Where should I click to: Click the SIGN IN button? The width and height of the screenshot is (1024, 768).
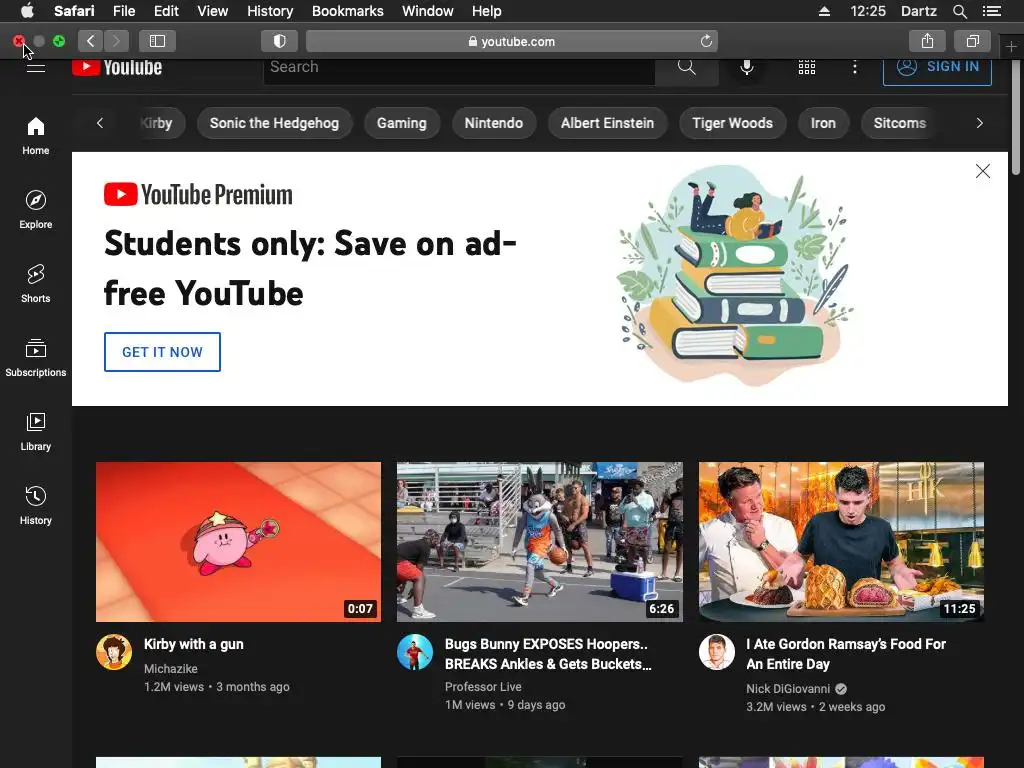[937, 67]
